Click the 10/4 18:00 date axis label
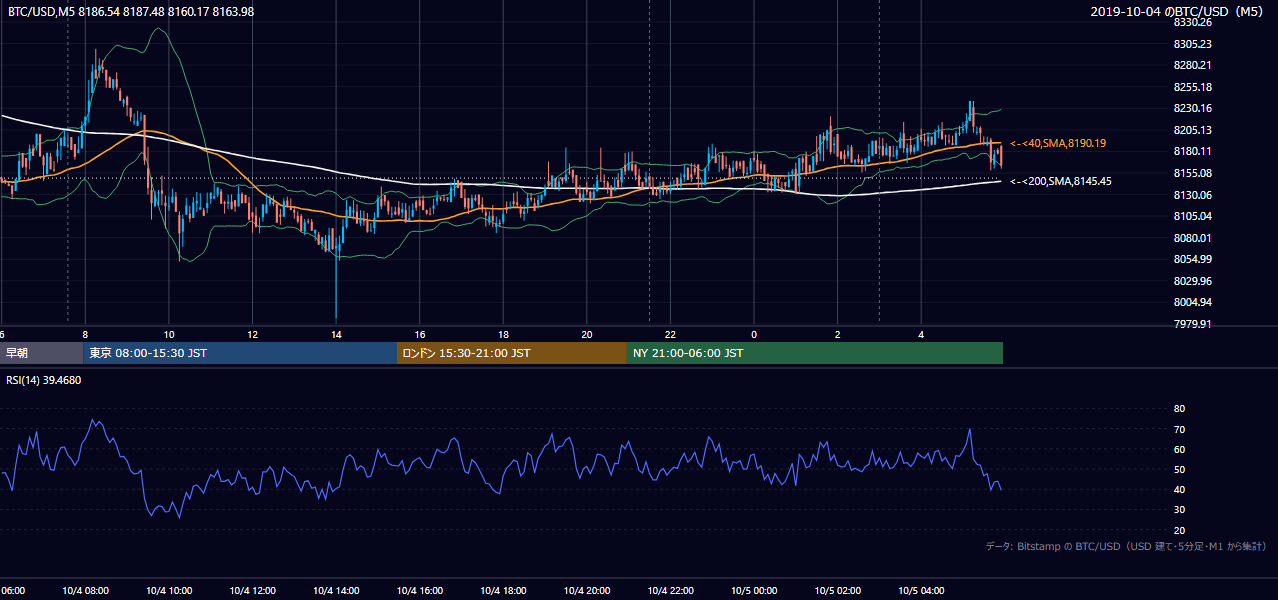 503,591
